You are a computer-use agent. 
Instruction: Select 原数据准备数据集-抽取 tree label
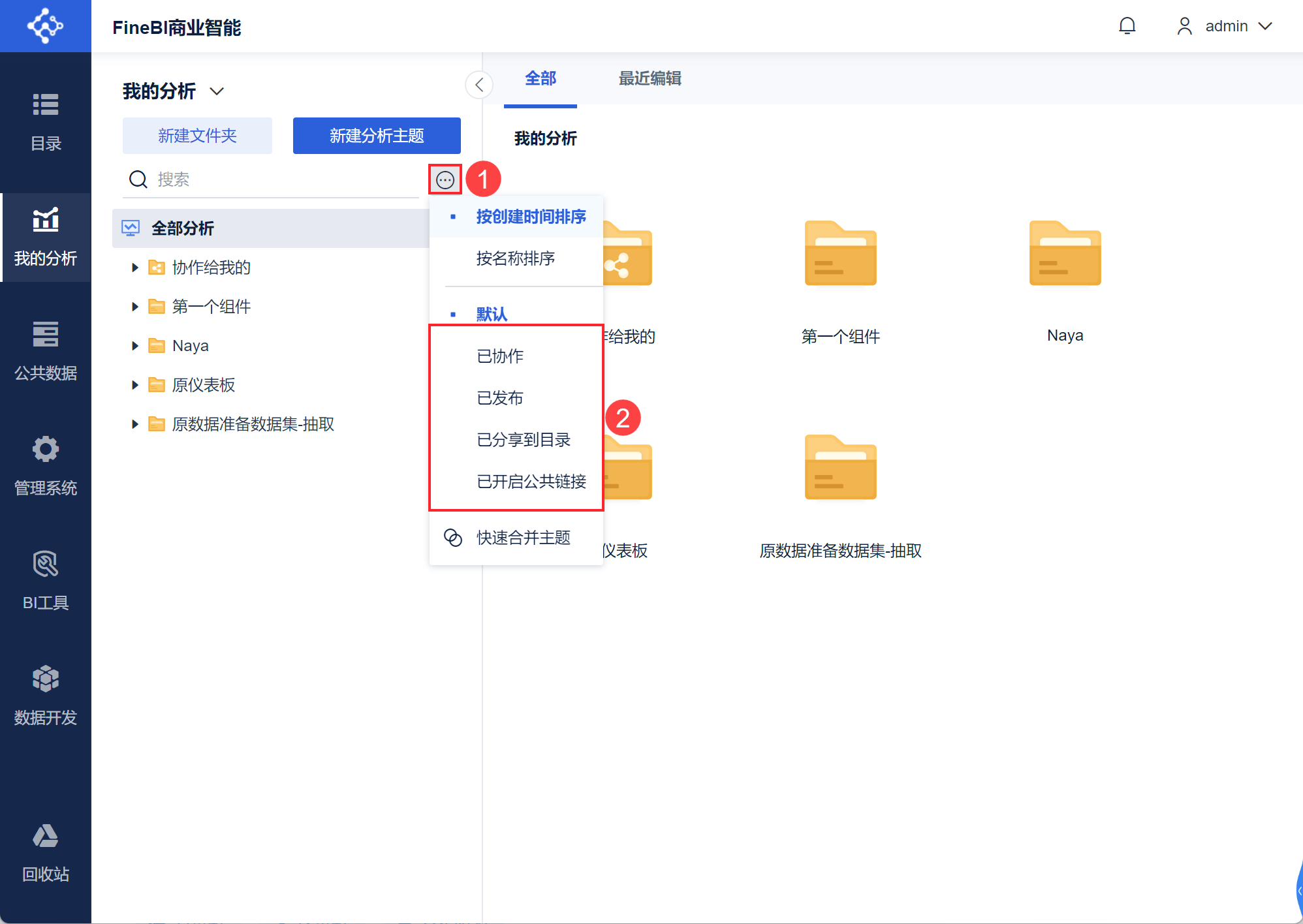[253, 424]
